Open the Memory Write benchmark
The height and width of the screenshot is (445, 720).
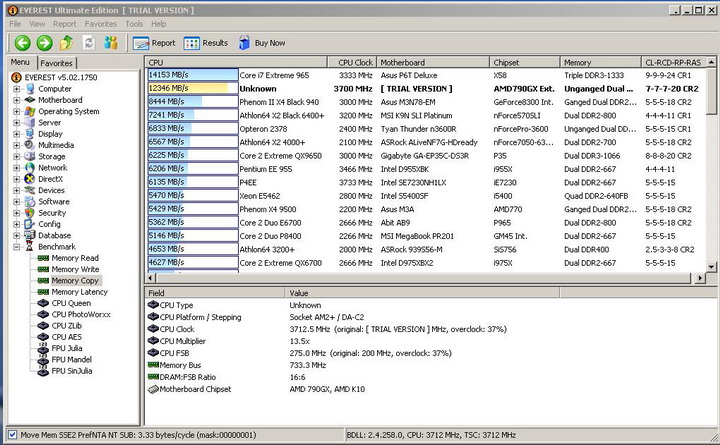[x=75, y=270]
